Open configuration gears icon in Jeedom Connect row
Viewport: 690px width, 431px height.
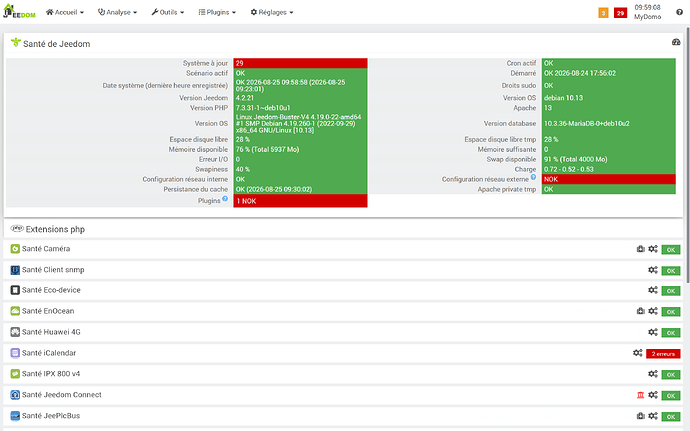tap(653, 394)
